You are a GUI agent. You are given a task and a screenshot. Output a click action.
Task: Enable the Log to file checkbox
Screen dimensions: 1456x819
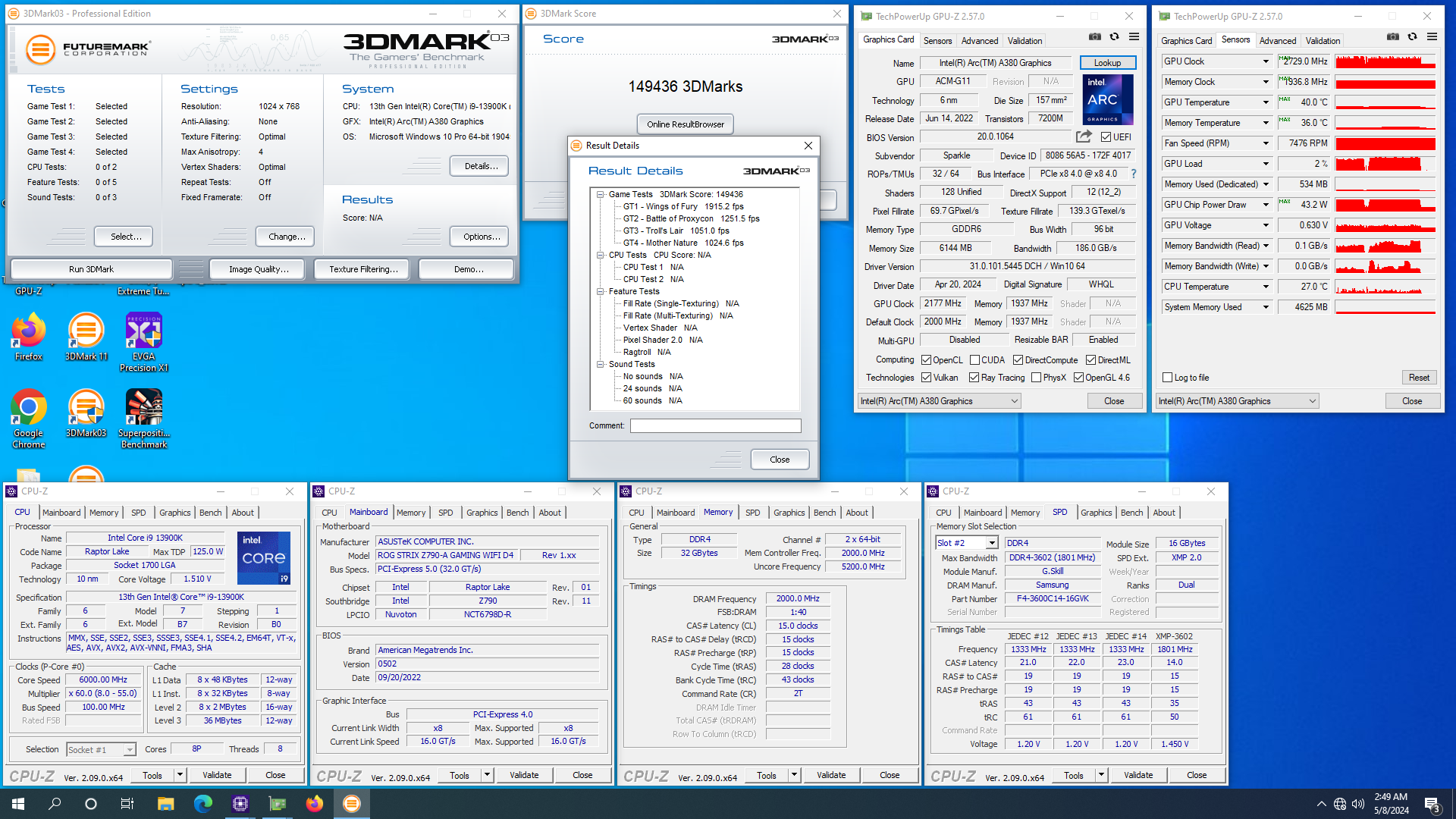coord(1168,377)
